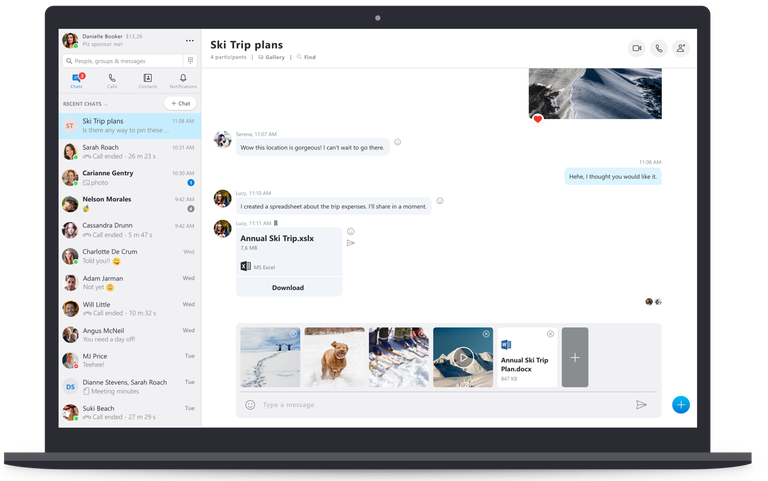Open Serena's avatar in the conversation

click(x=222, y=140)
